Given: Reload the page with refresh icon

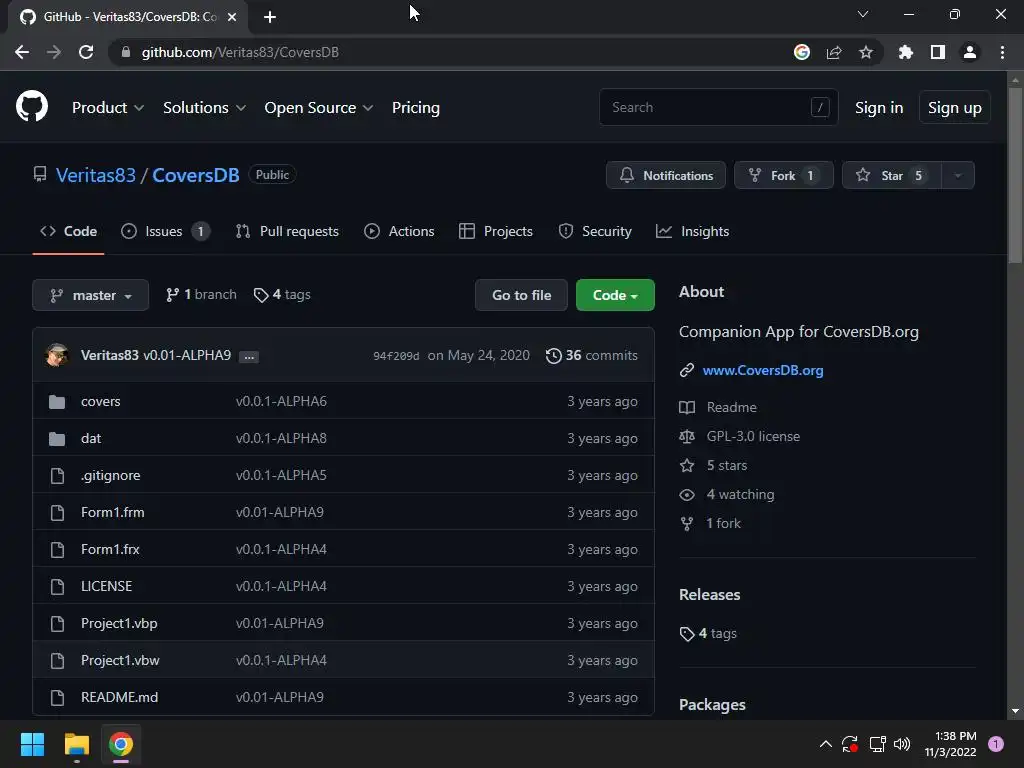Looking at the screenshot, I should (x=86, y=52).
